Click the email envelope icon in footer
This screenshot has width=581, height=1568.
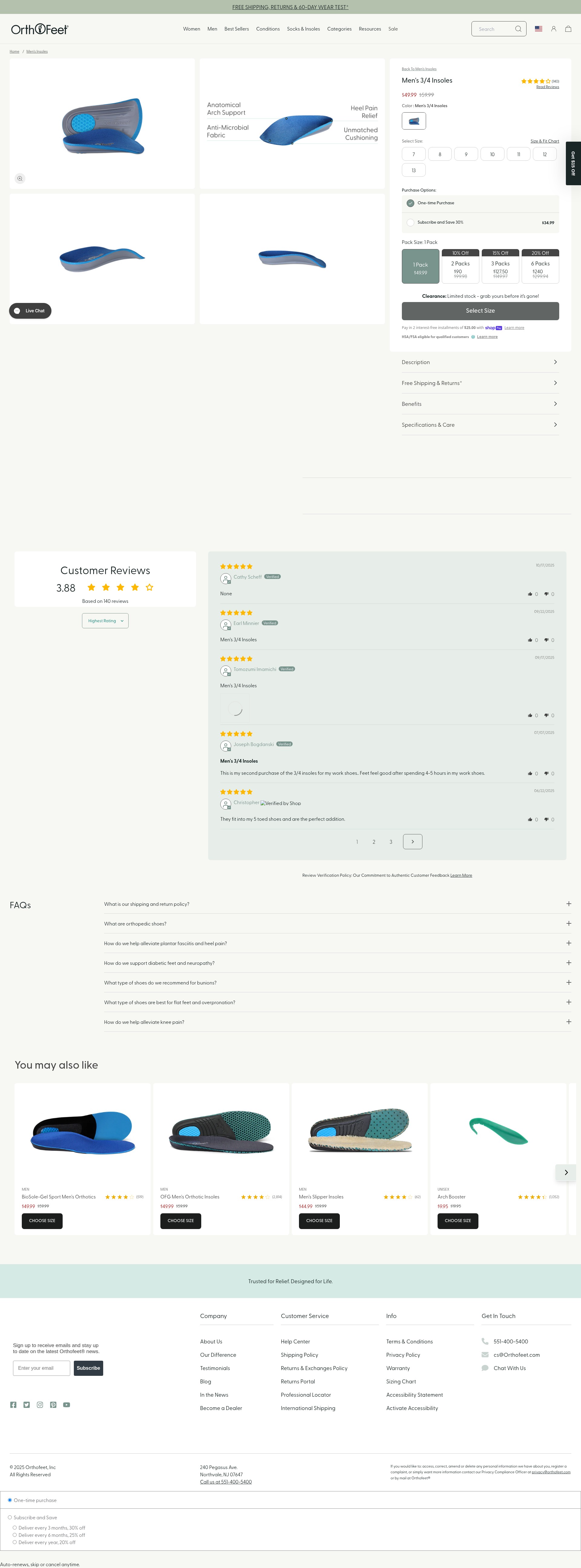point(485,1354)
